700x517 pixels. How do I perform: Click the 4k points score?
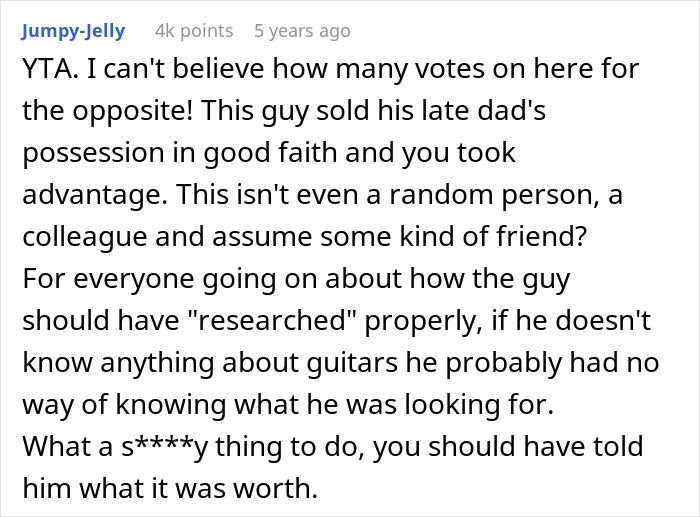pos(193,31)
